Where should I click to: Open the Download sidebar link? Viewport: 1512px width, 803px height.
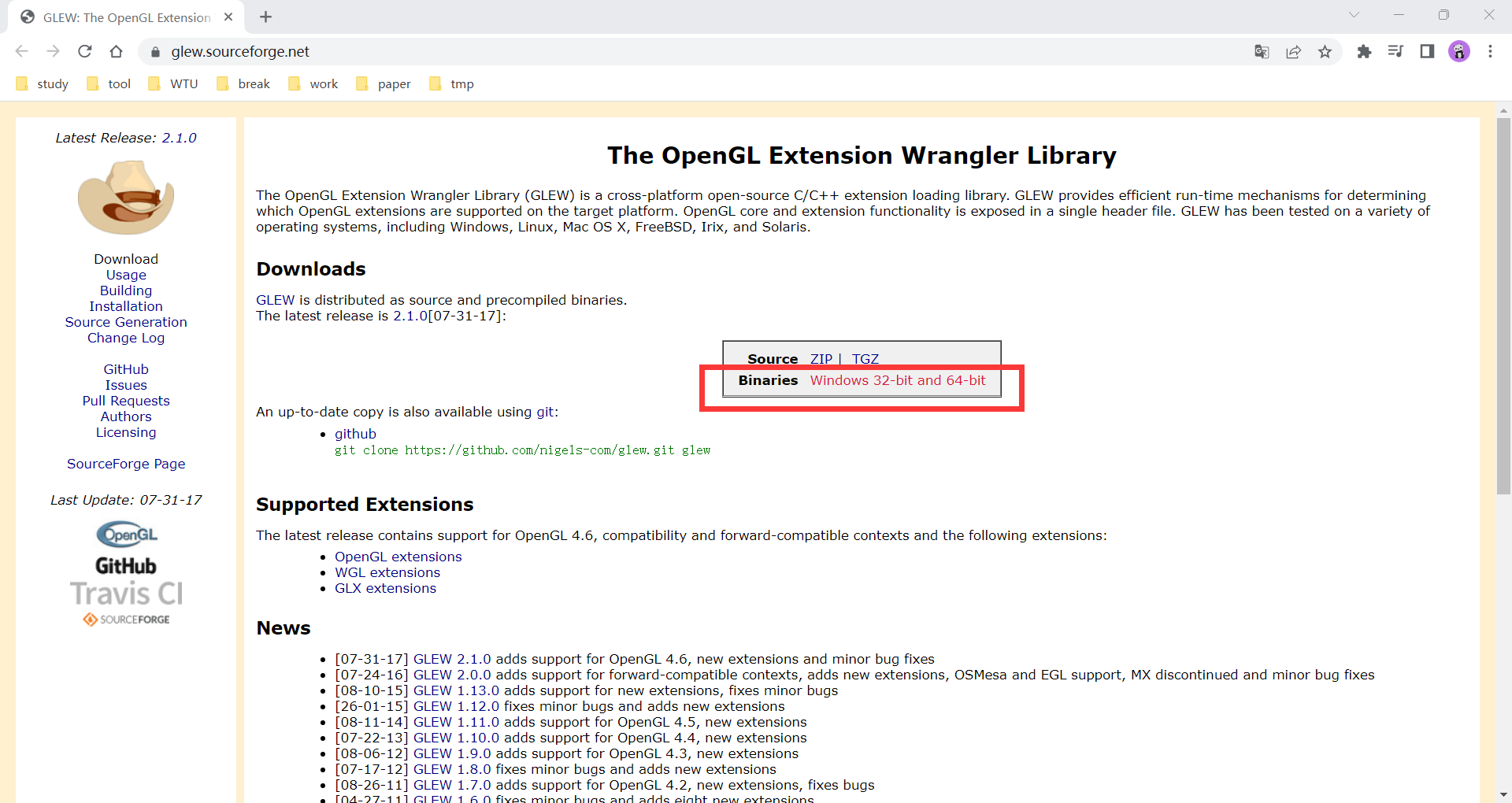click(x=126, y=259)
